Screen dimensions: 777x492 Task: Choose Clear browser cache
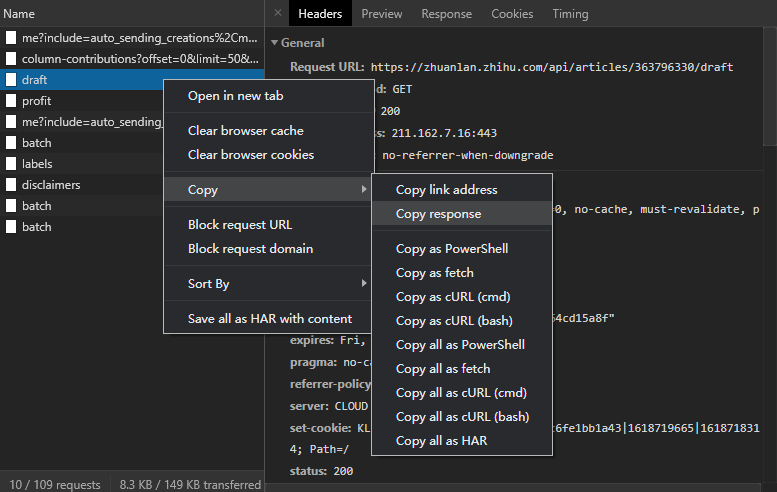[245, 131]
